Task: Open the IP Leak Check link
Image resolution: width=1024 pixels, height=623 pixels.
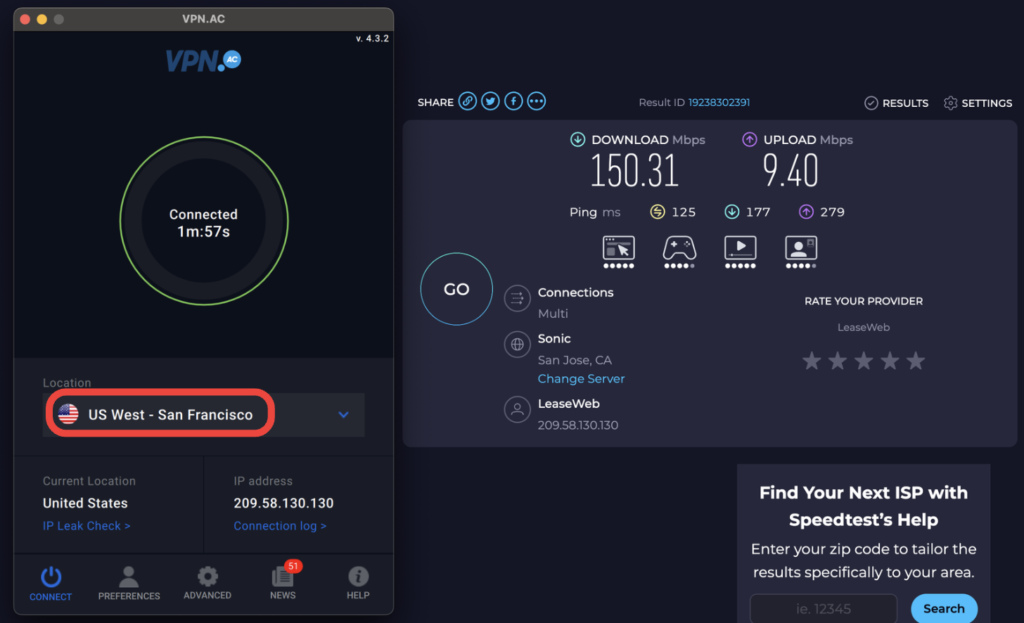Action: point(86,526)
